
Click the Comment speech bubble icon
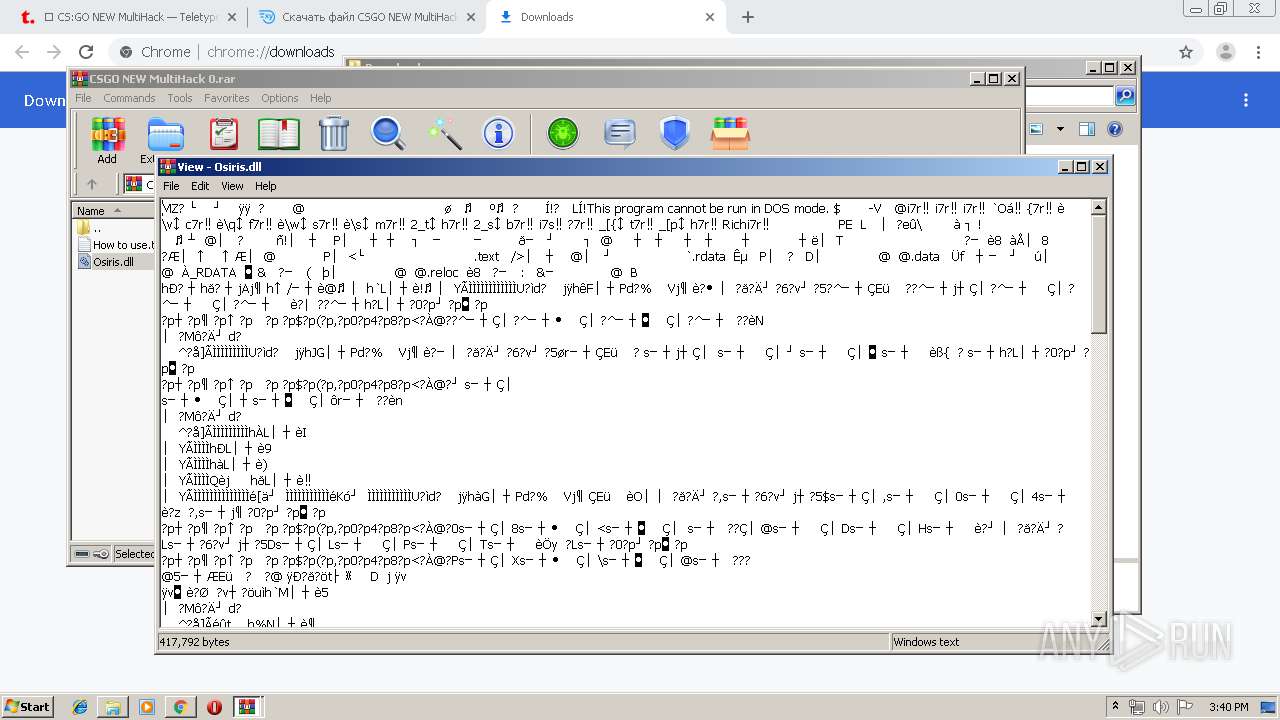pos(620,133)
